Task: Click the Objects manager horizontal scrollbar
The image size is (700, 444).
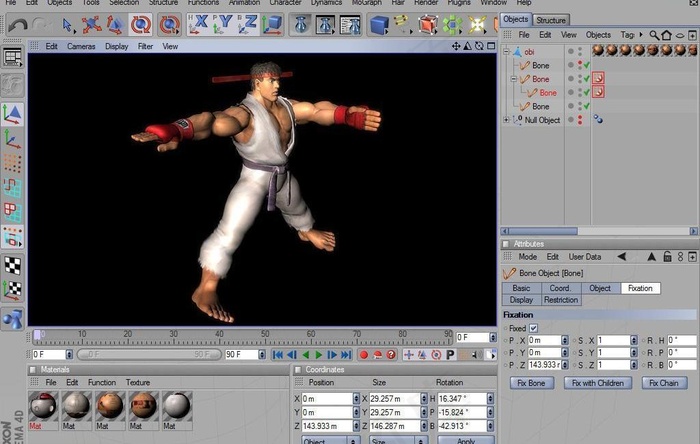Action: click(543, 231)
